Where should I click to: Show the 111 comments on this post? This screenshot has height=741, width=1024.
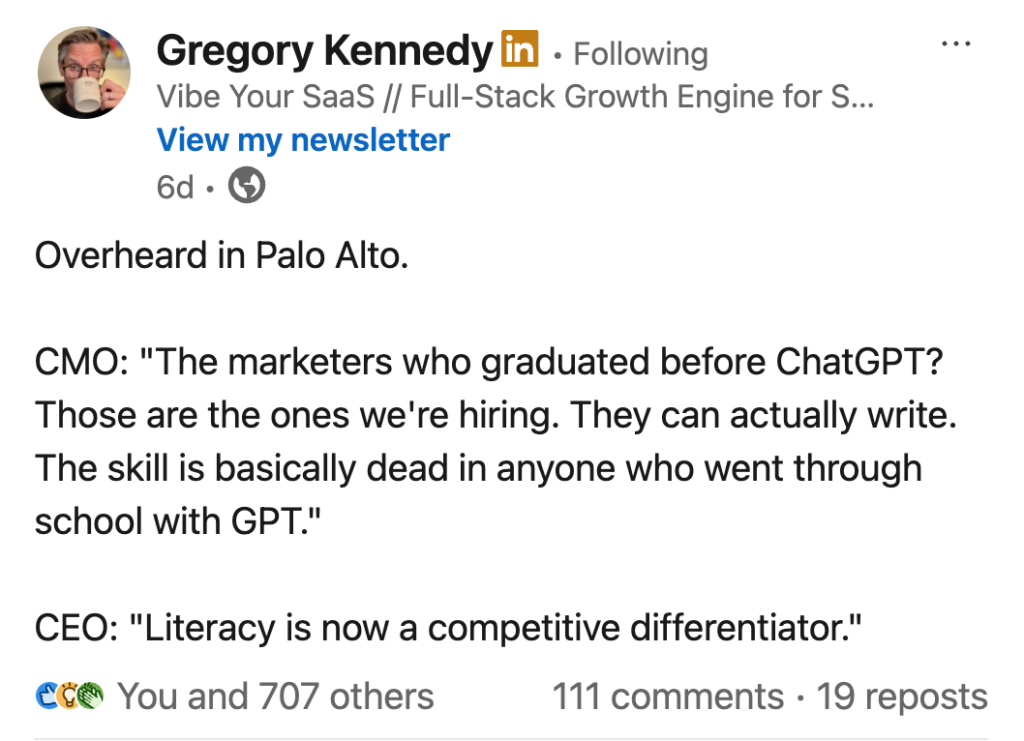pyautogui.click(x=668, y=696)
